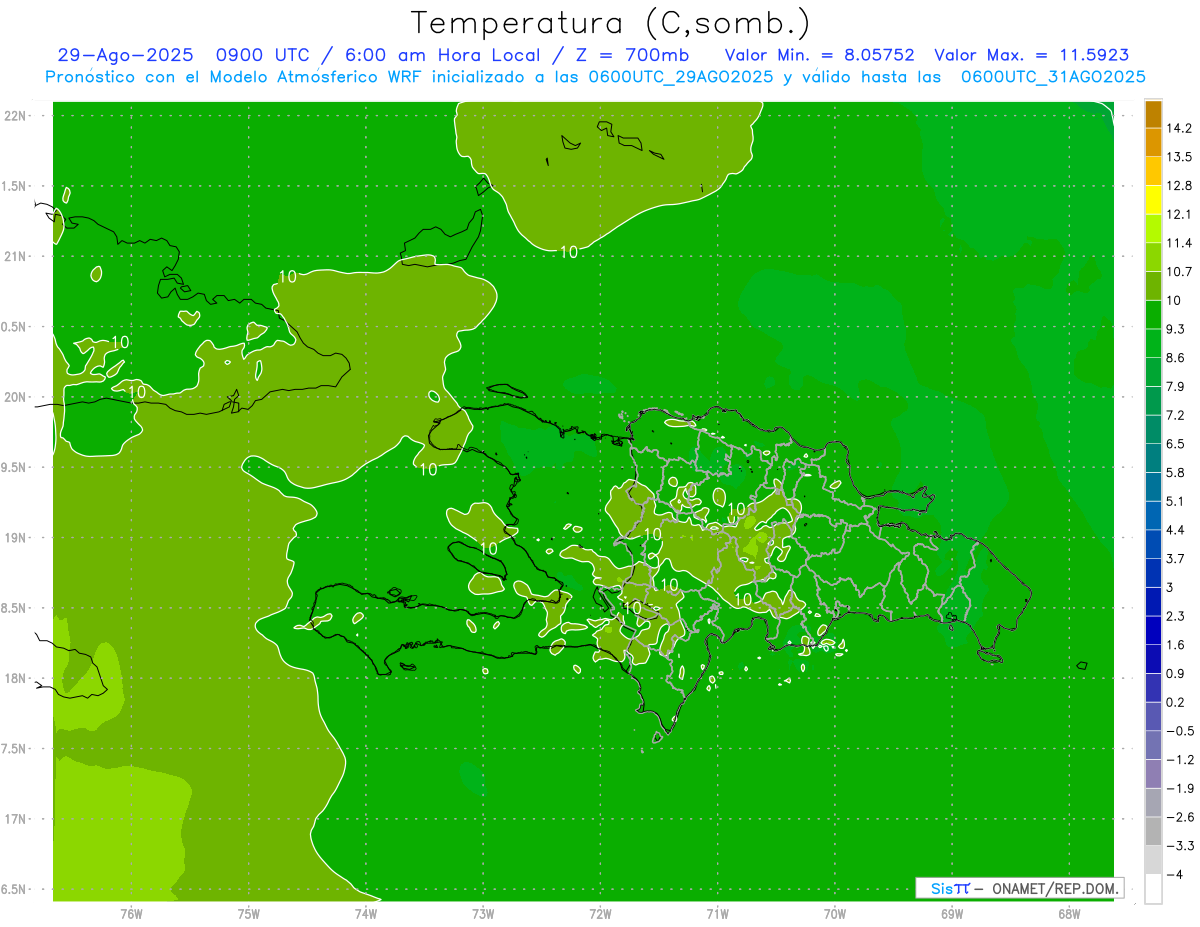This screenshot has width=1200, height=927.
Task: Click the "-3.3" color scale value
Action: [1179, 846]
